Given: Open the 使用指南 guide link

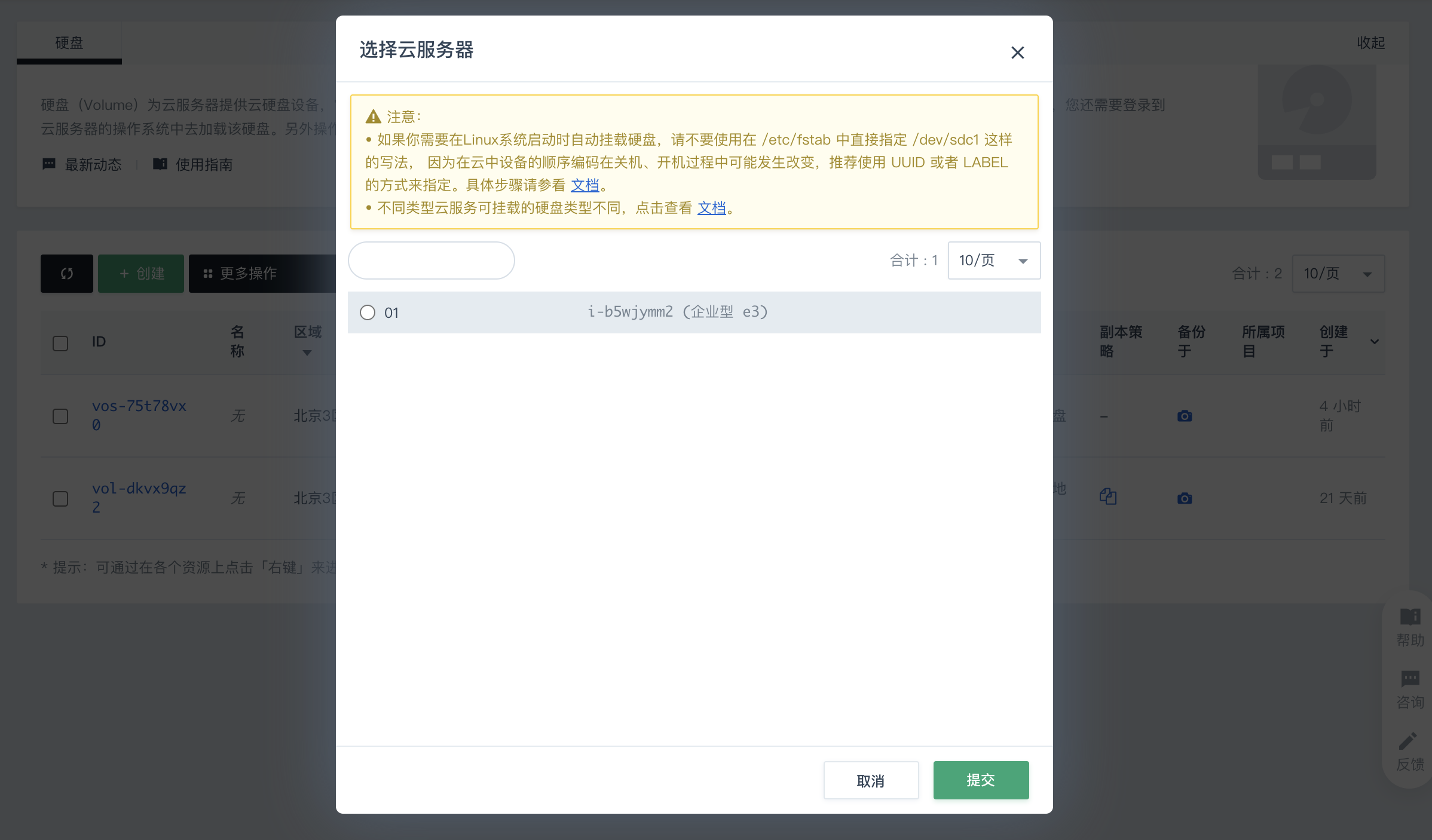Looking at the screenshot, I should pyautogui.click(x=193, y=164).
